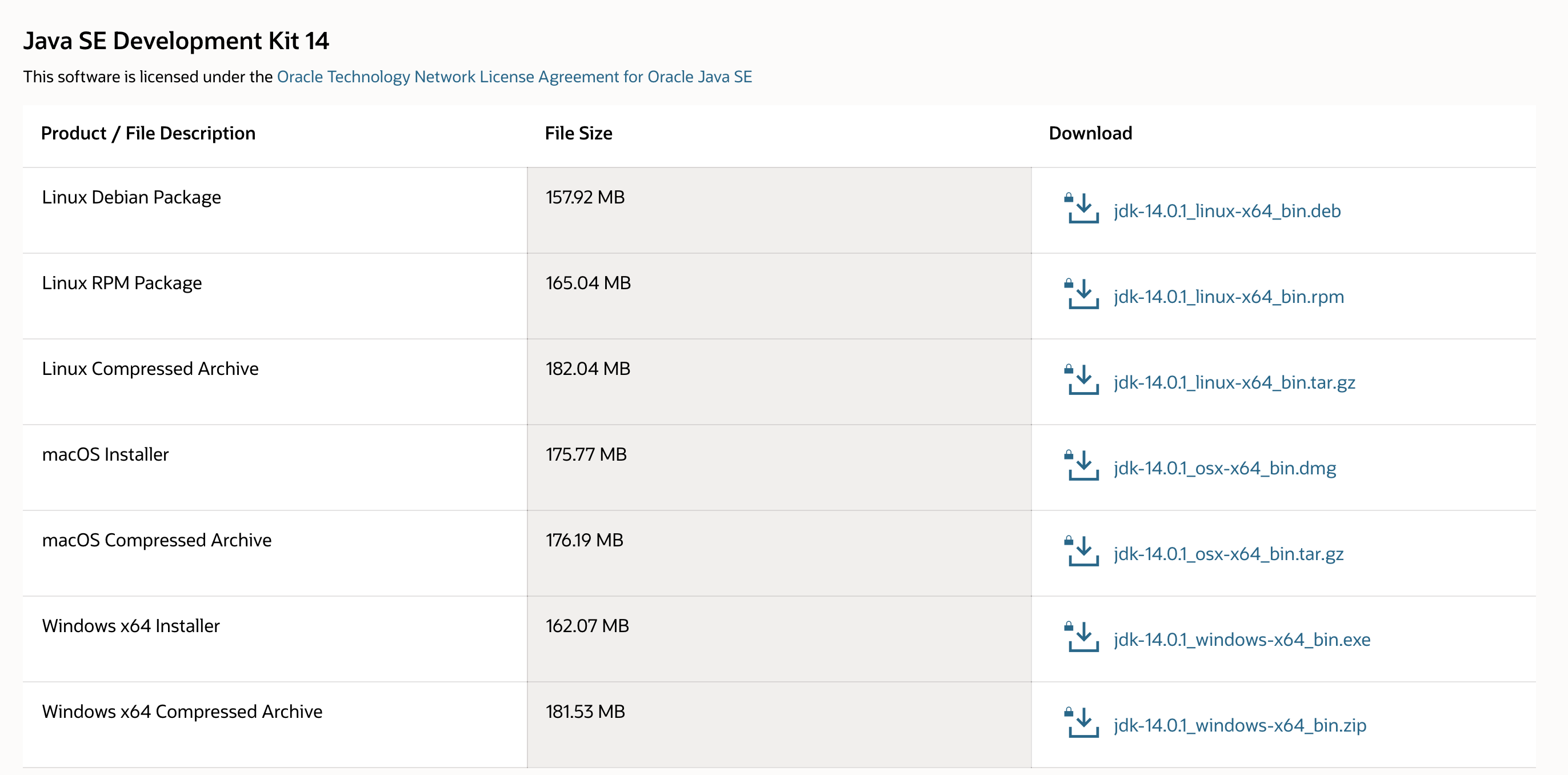Open jdk-14.0.1_linux-x64_bin.tar.gz download link

coord(1234,383)
